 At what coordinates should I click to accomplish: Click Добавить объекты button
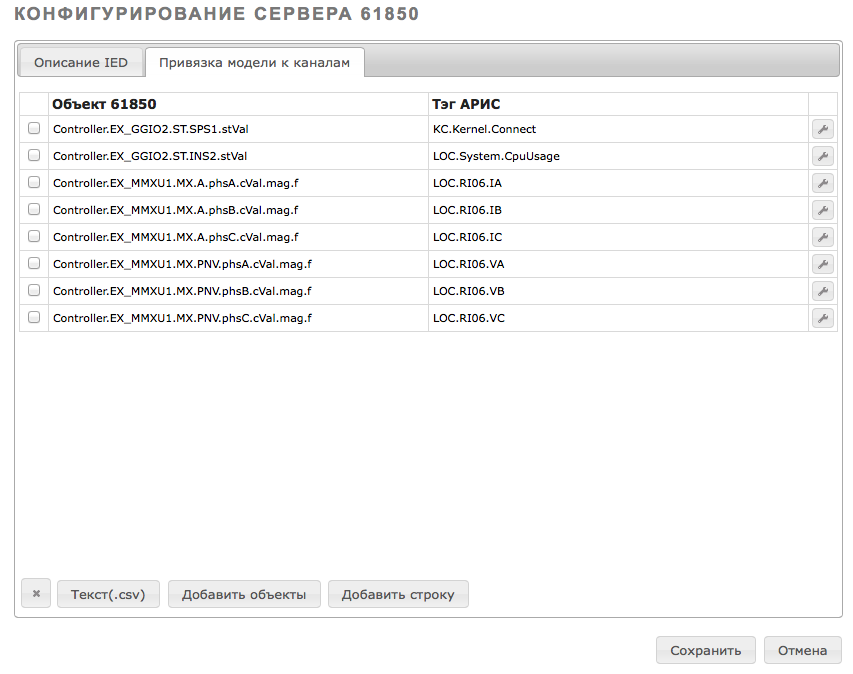point(244,594)
